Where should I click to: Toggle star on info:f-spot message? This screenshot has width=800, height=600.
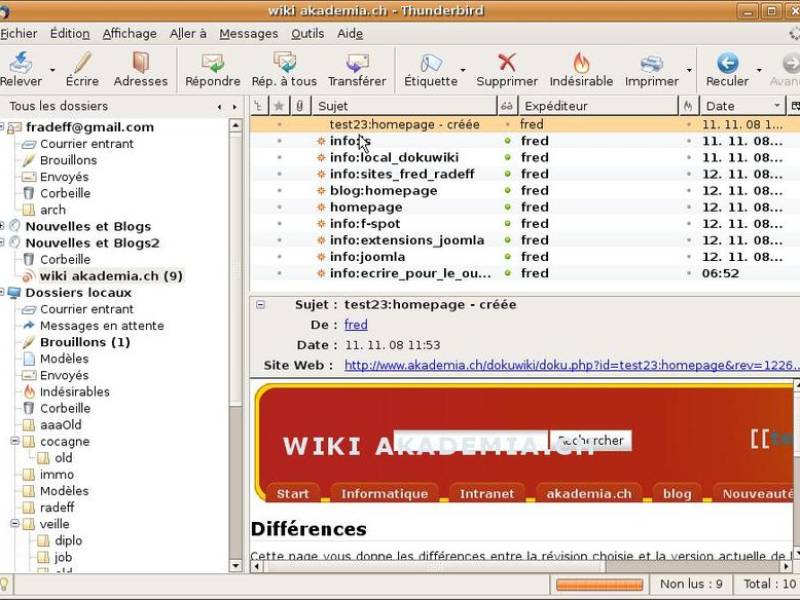point(279,223)
